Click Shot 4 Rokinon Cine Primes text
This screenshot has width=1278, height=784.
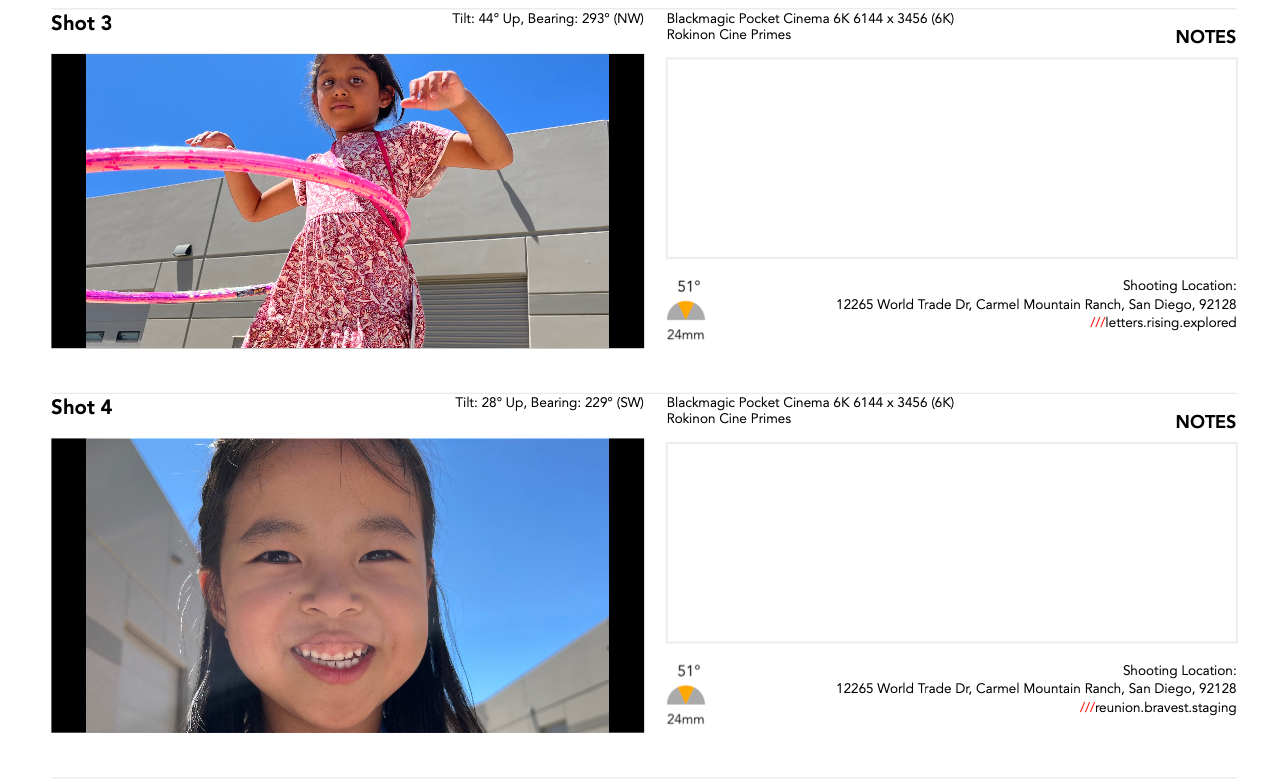729,418
